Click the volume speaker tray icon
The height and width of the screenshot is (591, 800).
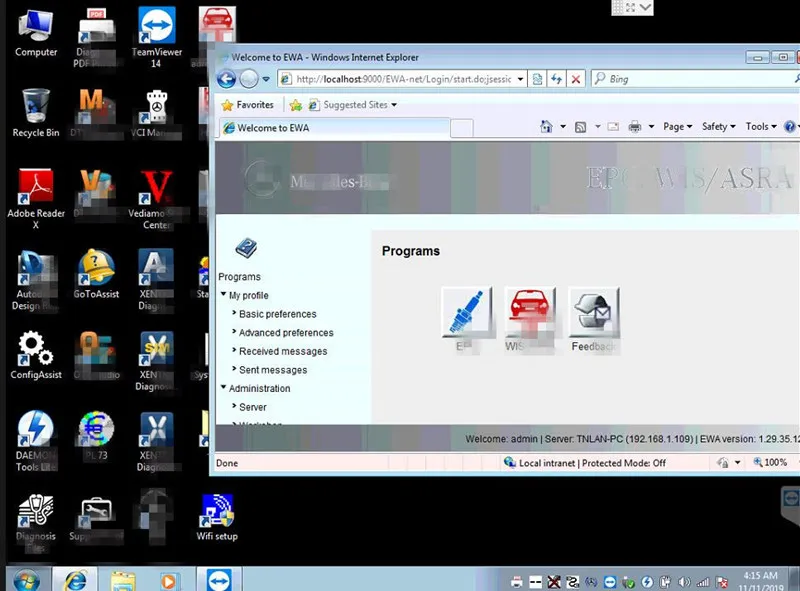[684, 582]
